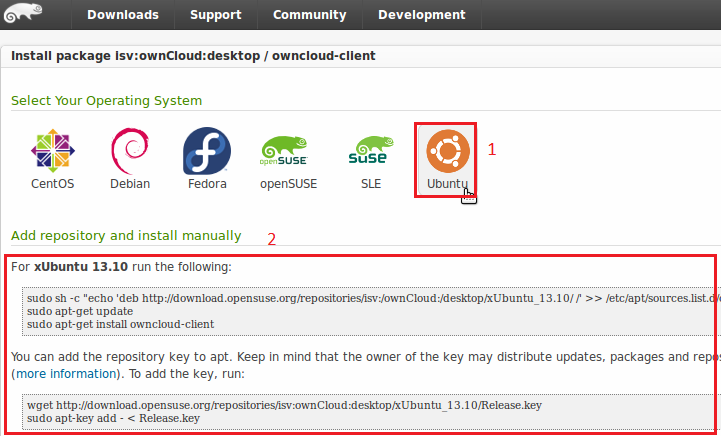Click the 'Add repository and install manually' heading

(x=126, y=235)
